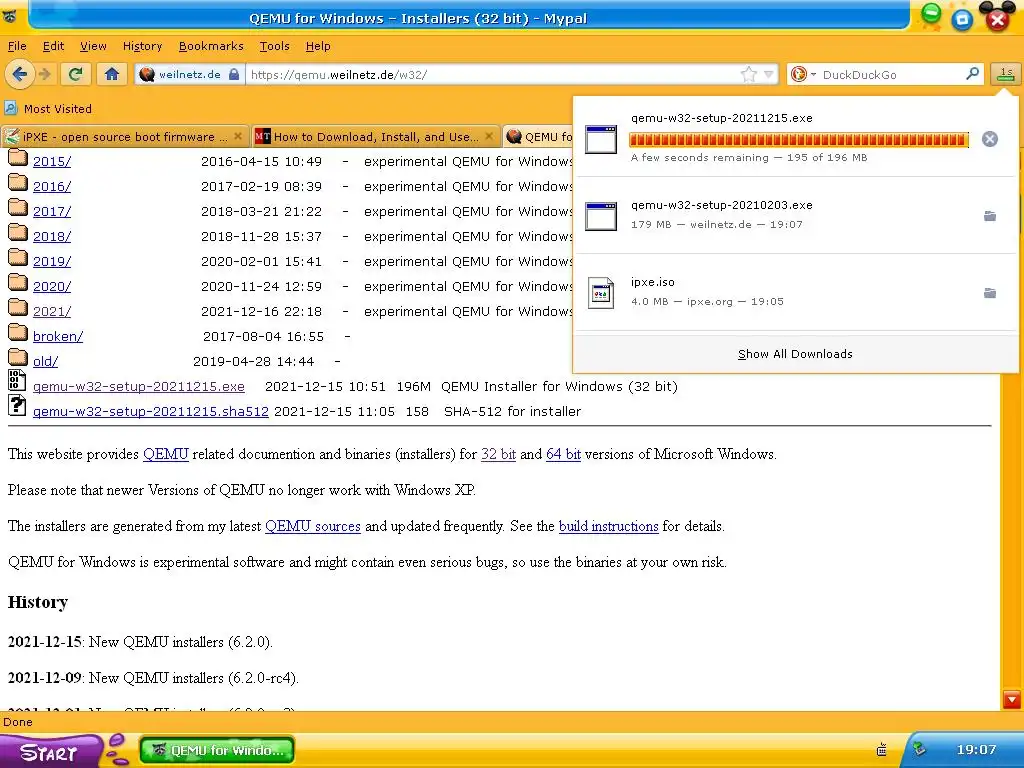Open the 2017/ directory link
The height and width of the screenshot is (768, 1024).
pos(52,212)
